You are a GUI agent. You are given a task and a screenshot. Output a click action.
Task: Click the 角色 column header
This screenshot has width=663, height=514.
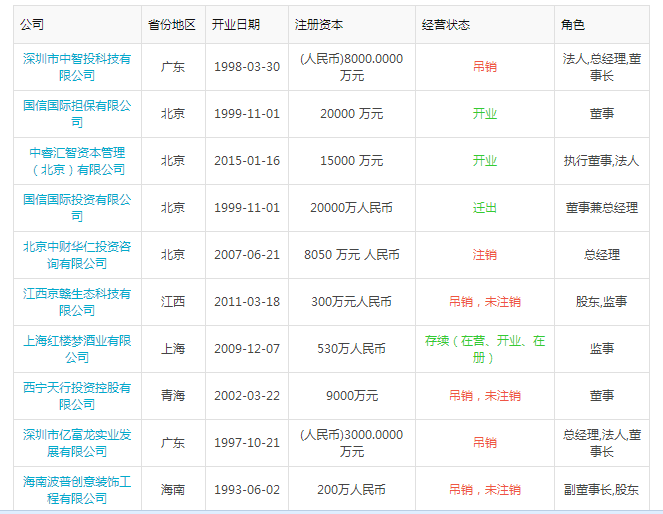[x=573, y=25]
